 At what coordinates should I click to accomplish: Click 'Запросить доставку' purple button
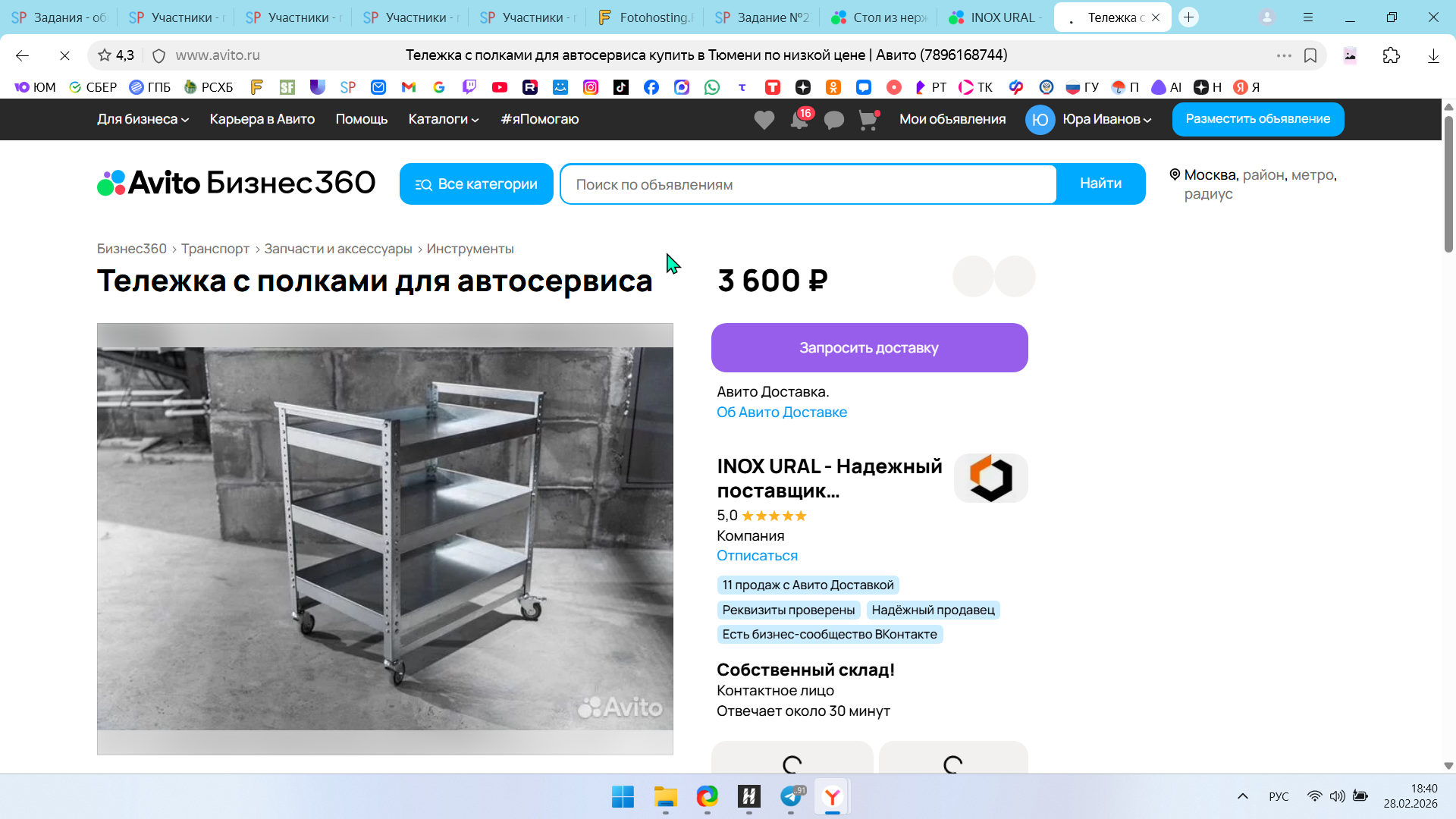pos(869,347)
